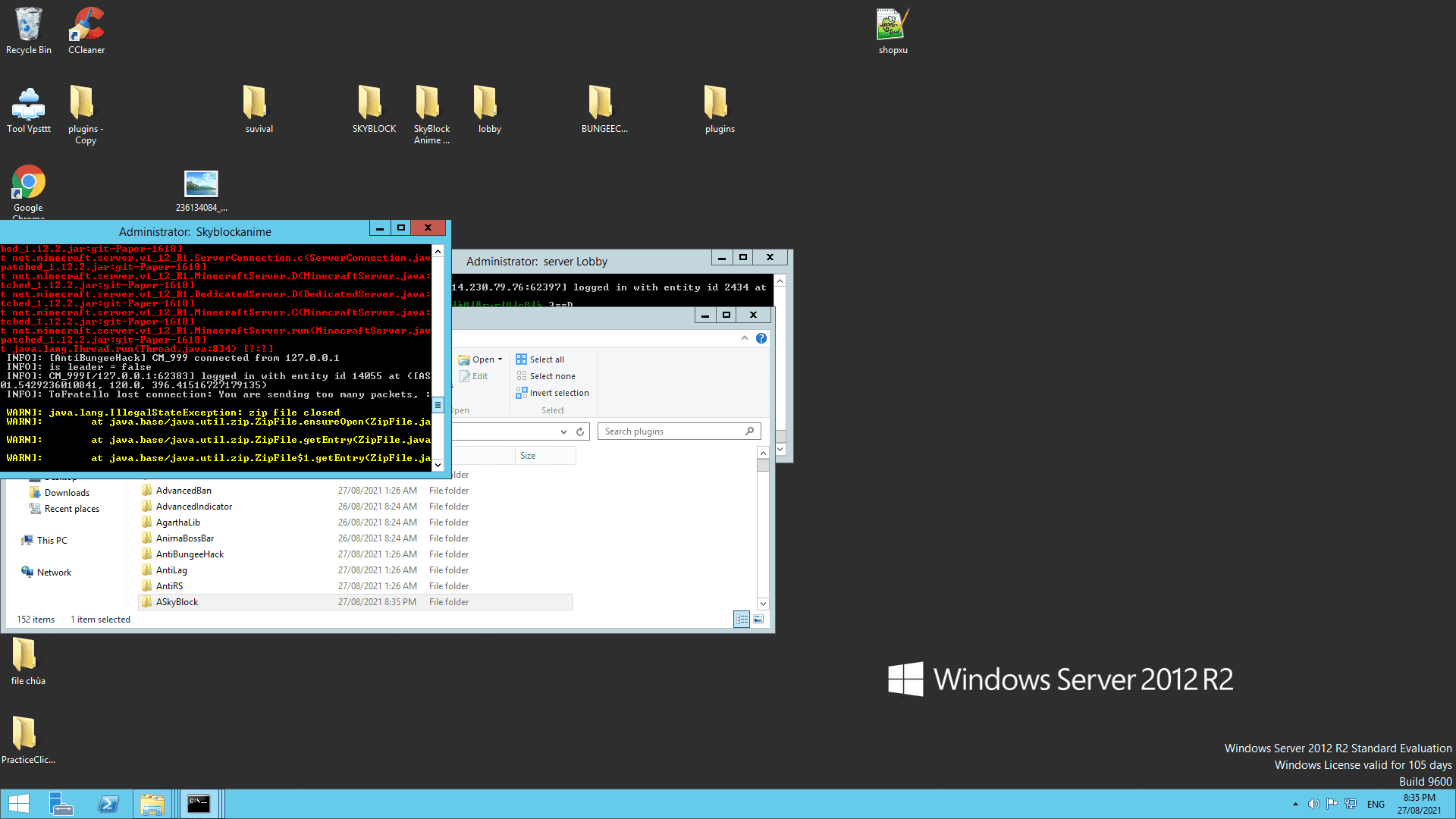Open the CCleaner desktop shortcut

click(86, 30)
